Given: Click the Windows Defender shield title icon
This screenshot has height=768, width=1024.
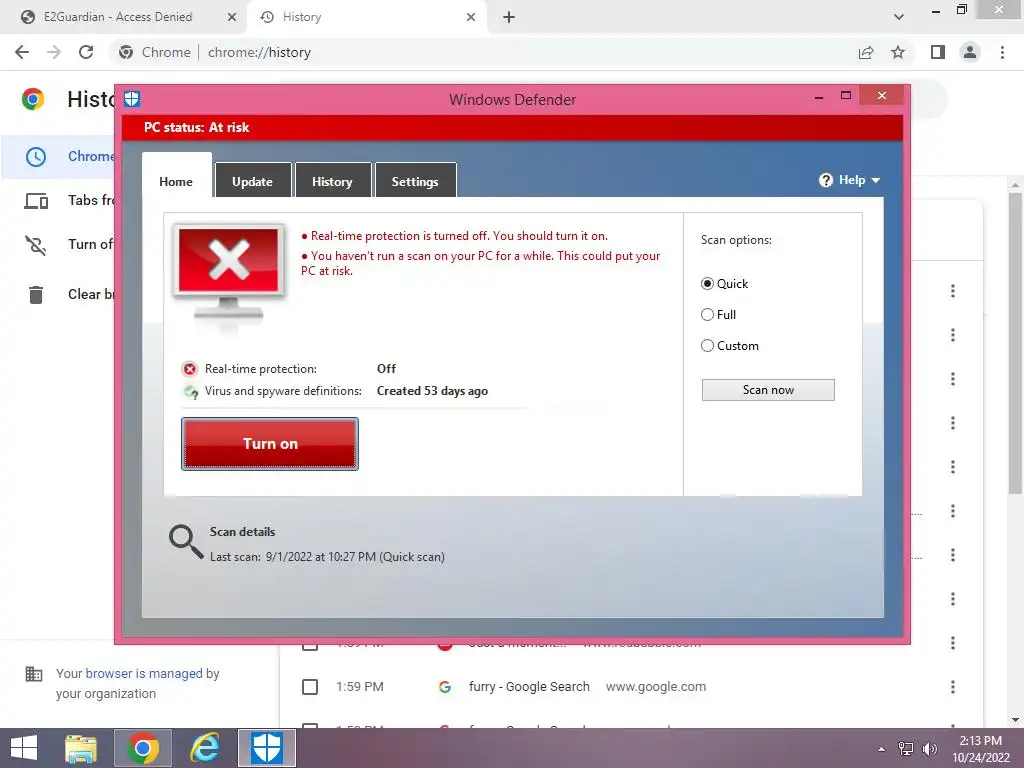Looking at the screenshot, I should [x=132, y=99].
